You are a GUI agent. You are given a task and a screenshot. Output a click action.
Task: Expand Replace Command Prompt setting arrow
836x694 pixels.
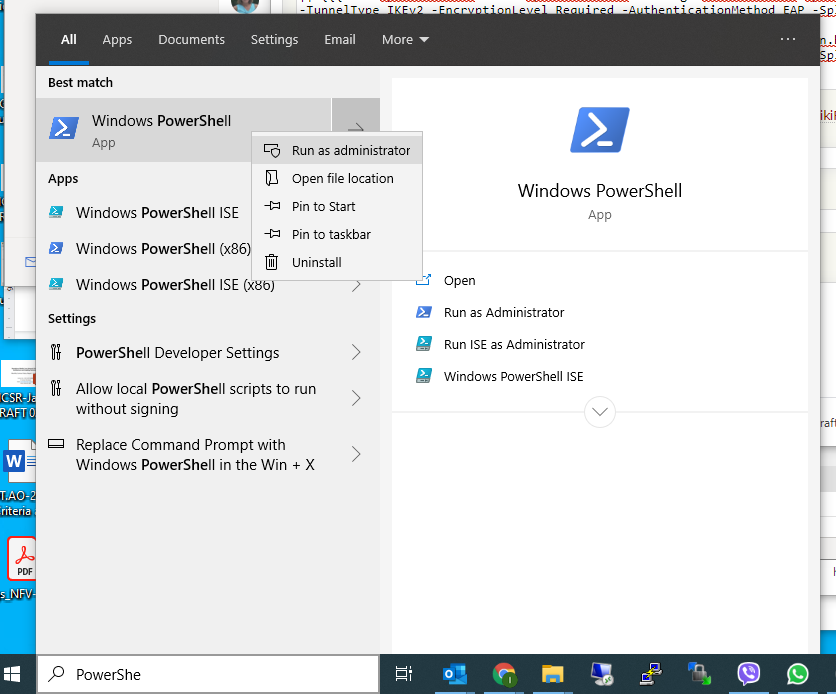click(355, 453)
